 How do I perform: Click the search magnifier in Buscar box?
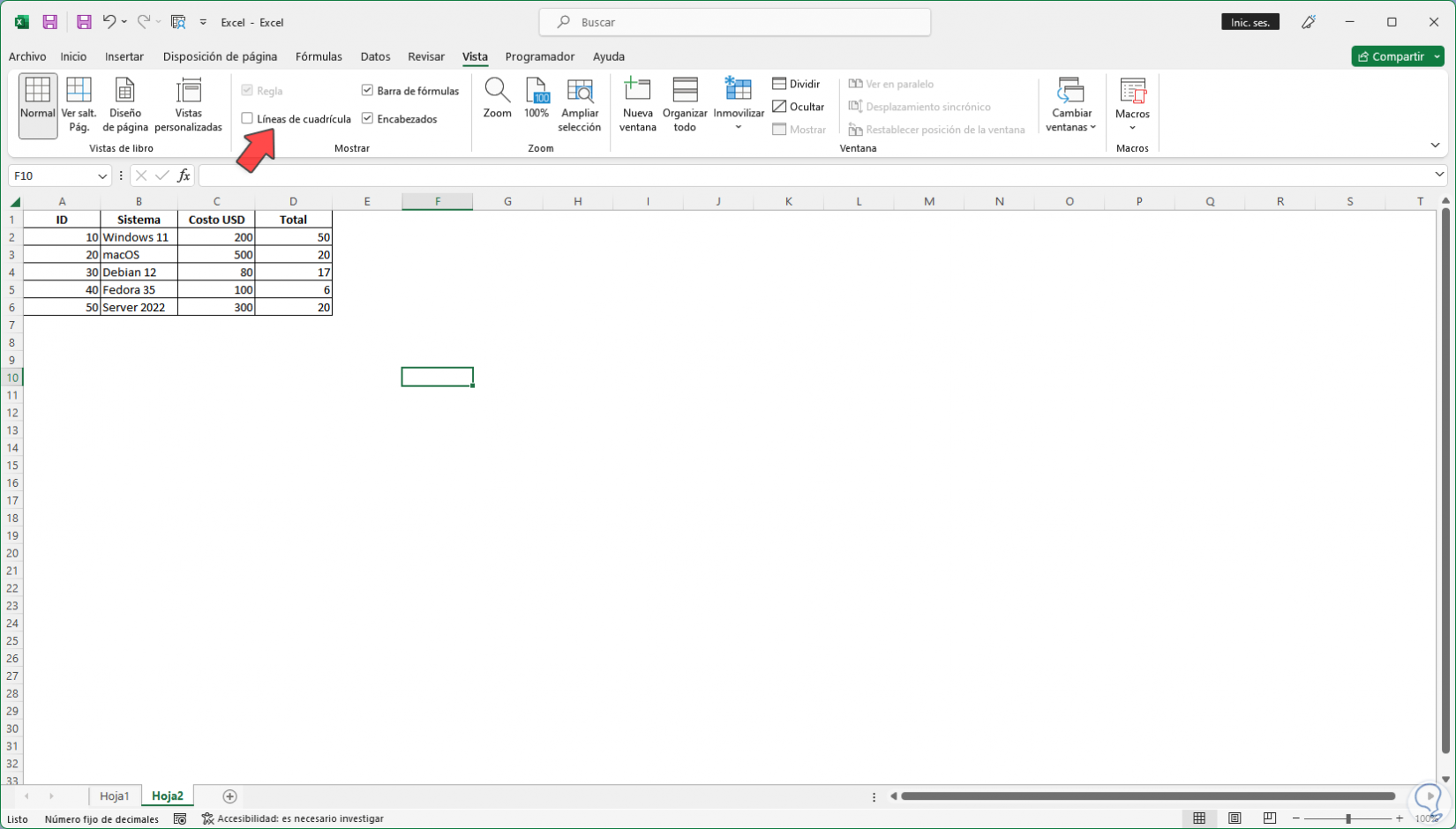click(563, 22)
